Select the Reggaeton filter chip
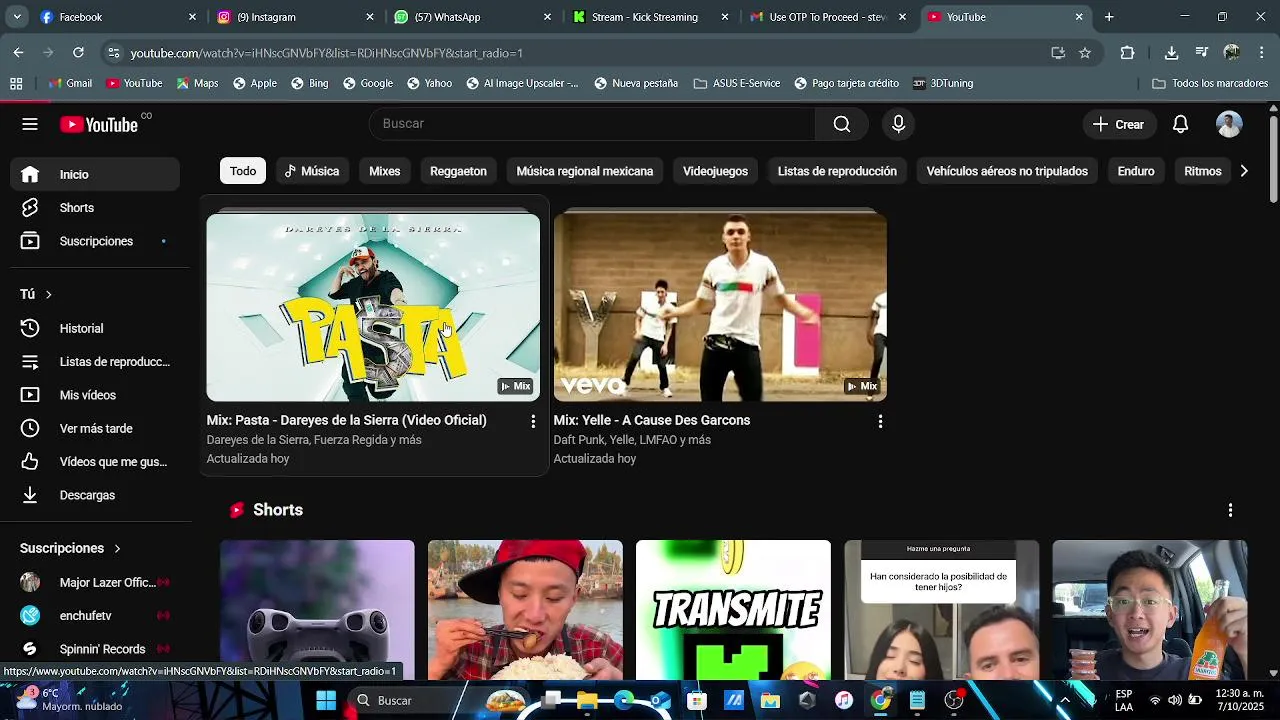The image size is (1280, 720). (458, 171)
